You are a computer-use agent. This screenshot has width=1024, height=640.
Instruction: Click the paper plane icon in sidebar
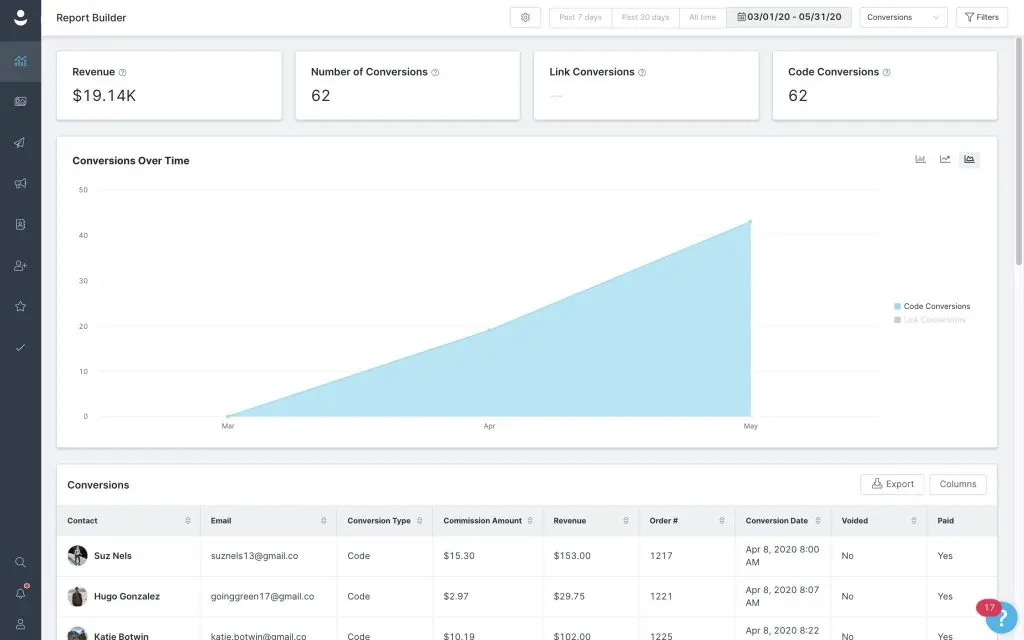click(x=20, y=143)
